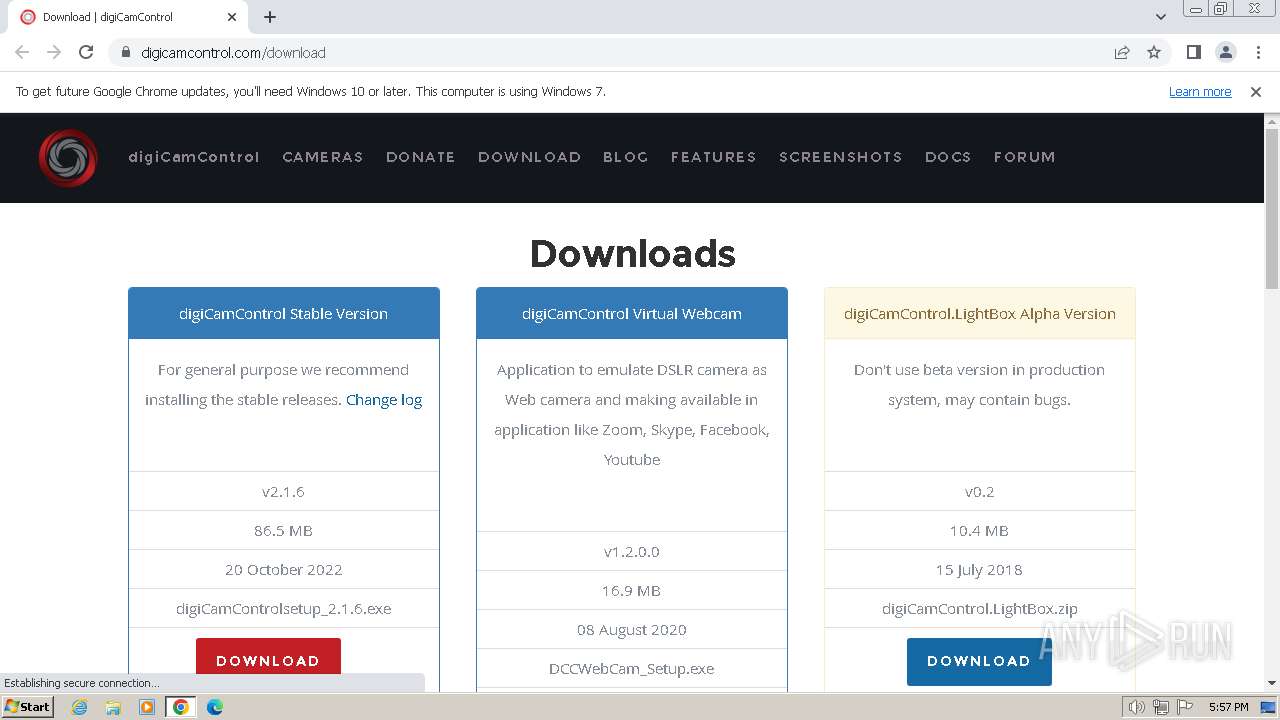Click the page vertical scrollbar thumb

pos(1272,210)
